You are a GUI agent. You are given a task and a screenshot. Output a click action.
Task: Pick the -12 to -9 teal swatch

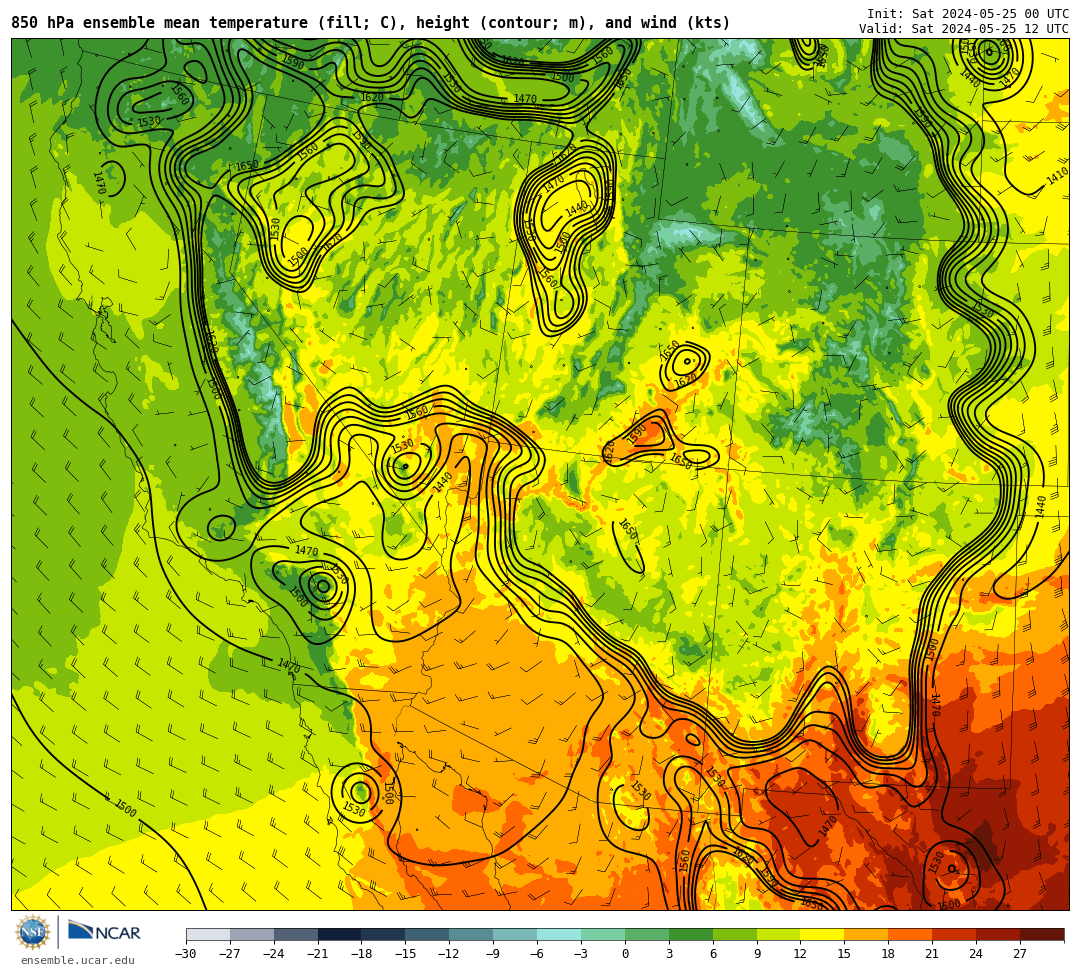[x=472, y=934]
